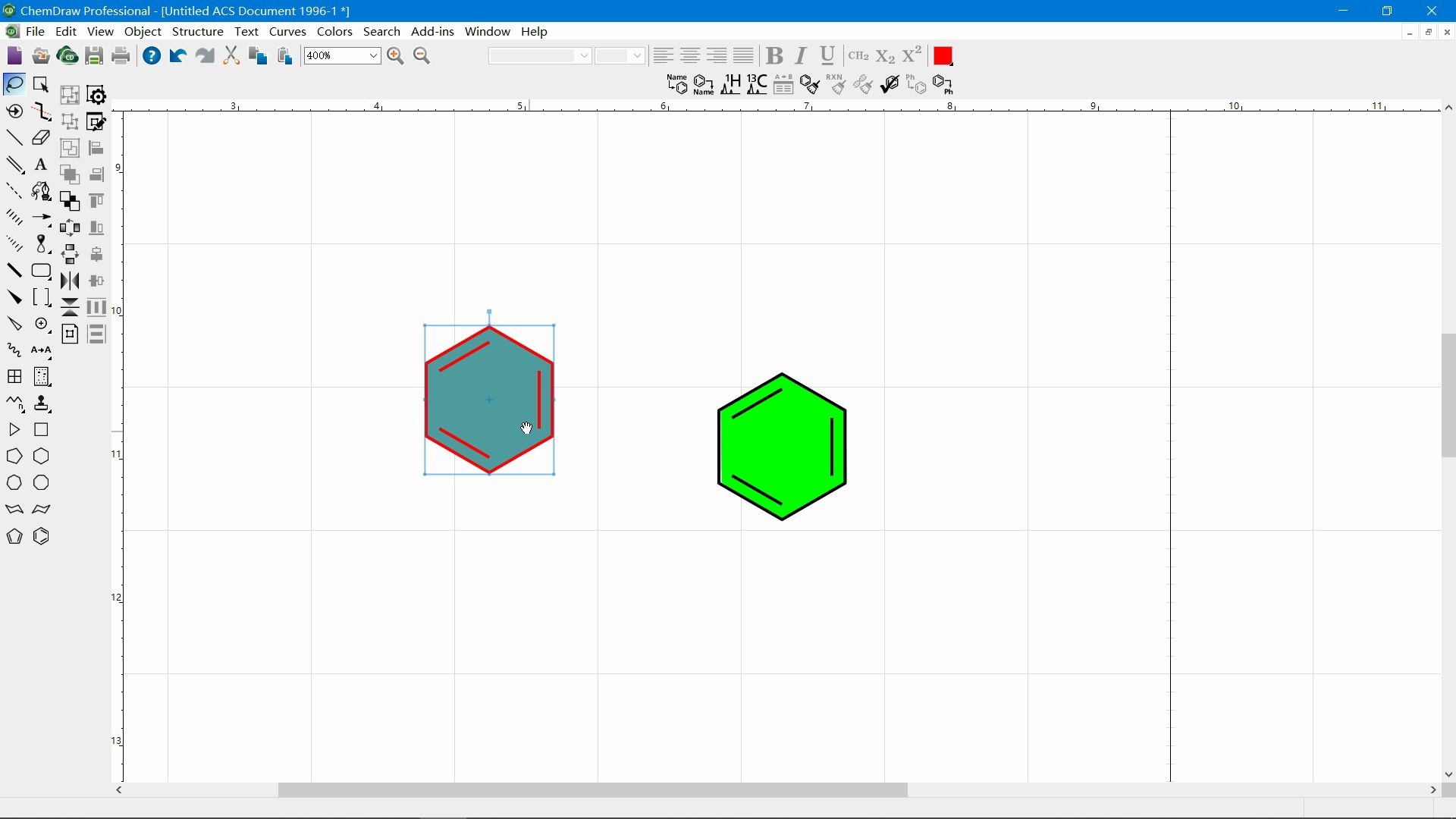Toggle chemical Formula (CH2) style
This screenshot has height=819, width=1456.
coord(858,56)
